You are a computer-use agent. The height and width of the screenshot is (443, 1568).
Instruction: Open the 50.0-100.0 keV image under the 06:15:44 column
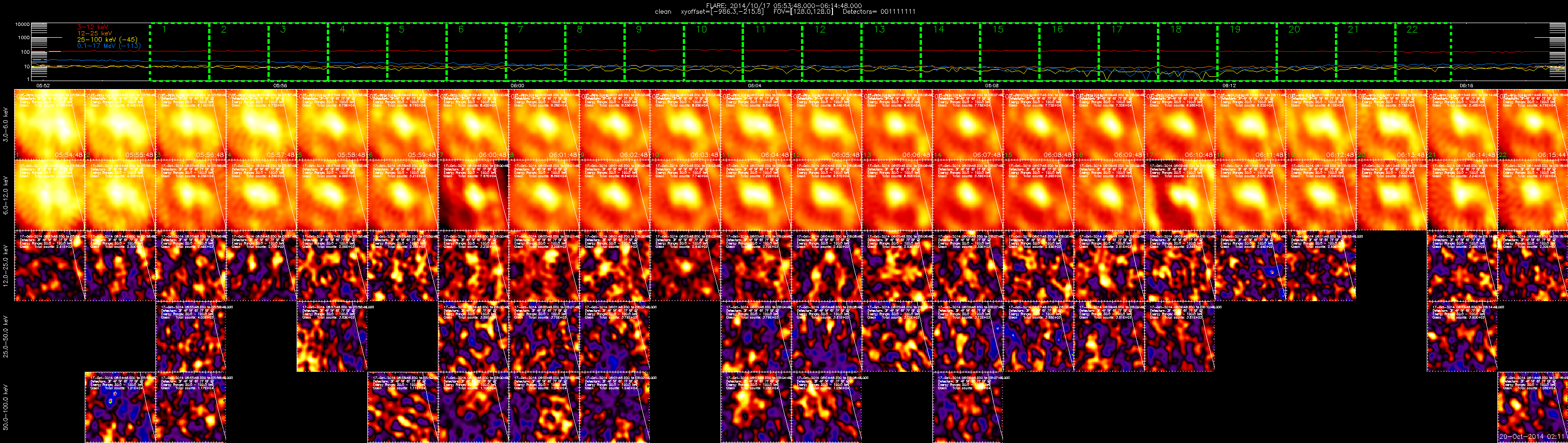point(1532,407)
